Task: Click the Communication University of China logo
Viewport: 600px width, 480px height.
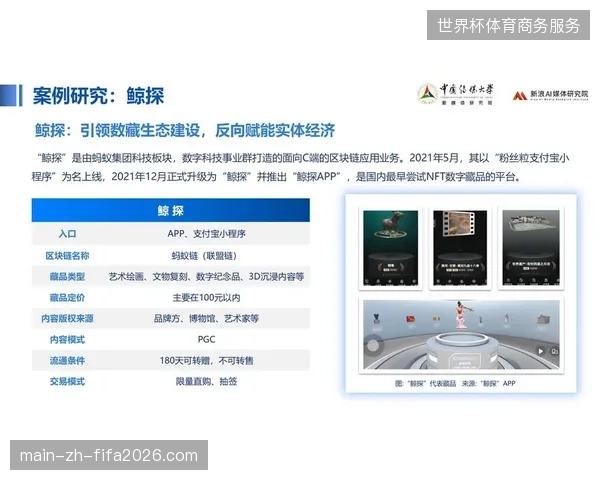Action: click(x=455, y=94)
